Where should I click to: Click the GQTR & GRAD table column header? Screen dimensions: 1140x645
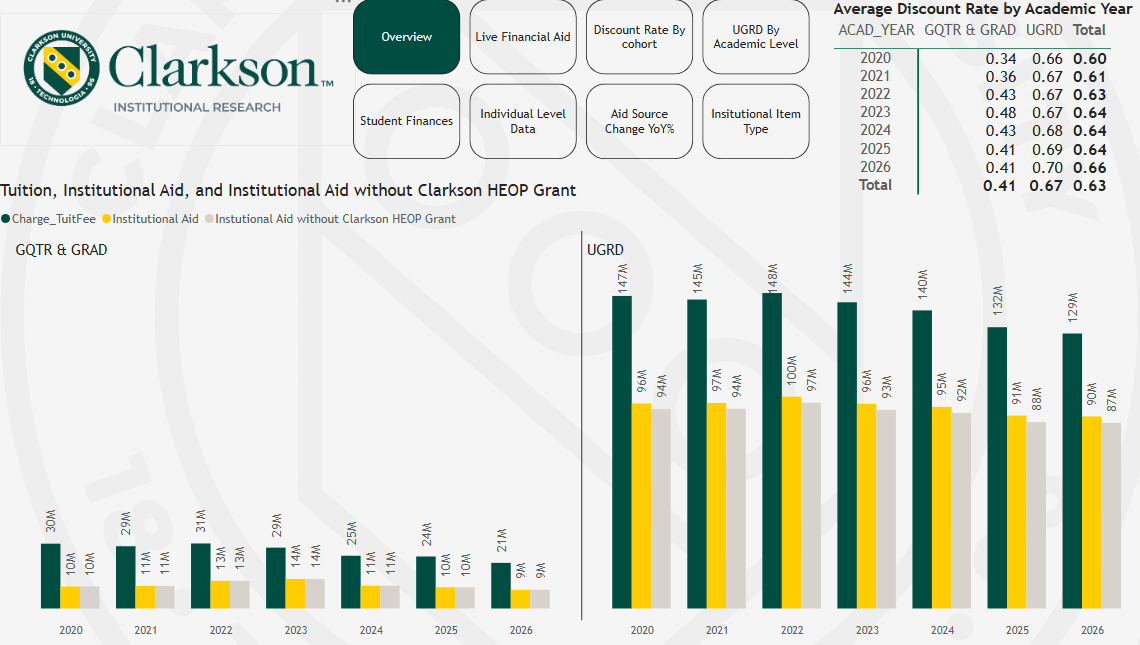click(x=970, y=30)
